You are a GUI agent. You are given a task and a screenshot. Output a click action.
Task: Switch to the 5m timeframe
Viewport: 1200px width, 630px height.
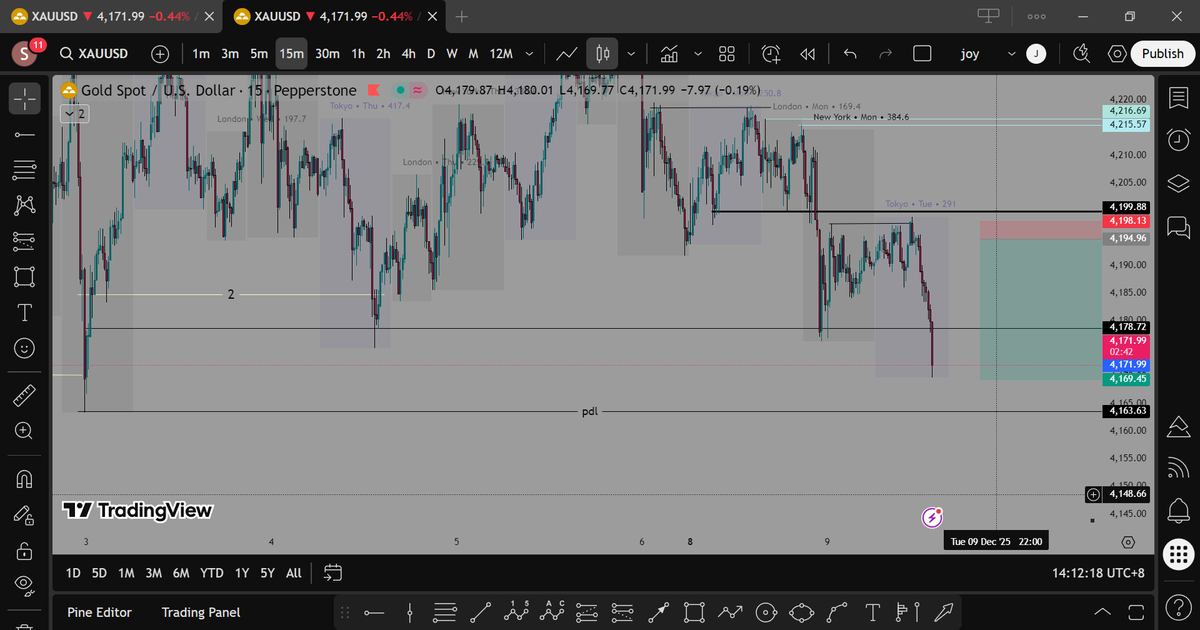259,54
